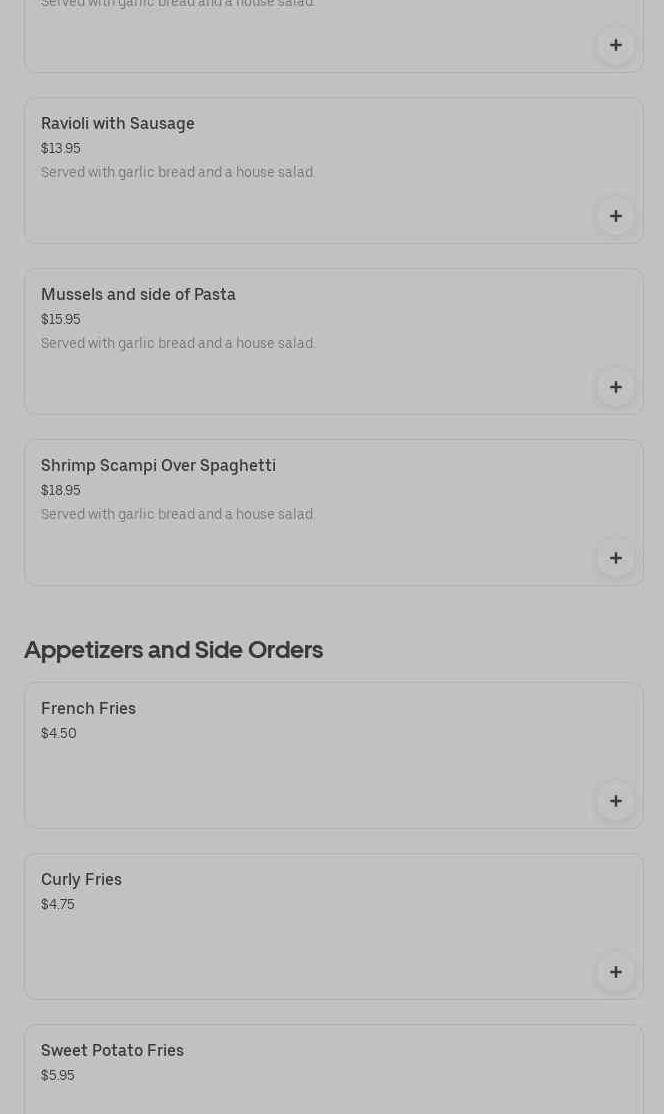Click plus icon on the topmost partially visible card

point(616,45)
